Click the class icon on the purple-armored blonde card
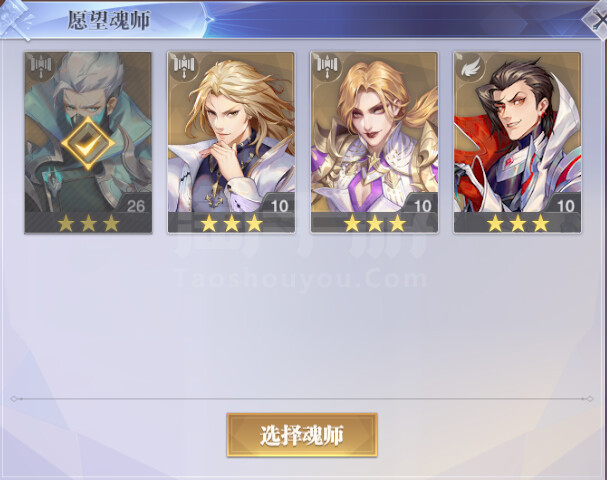607x480 pixels. (x=328, y=67)
